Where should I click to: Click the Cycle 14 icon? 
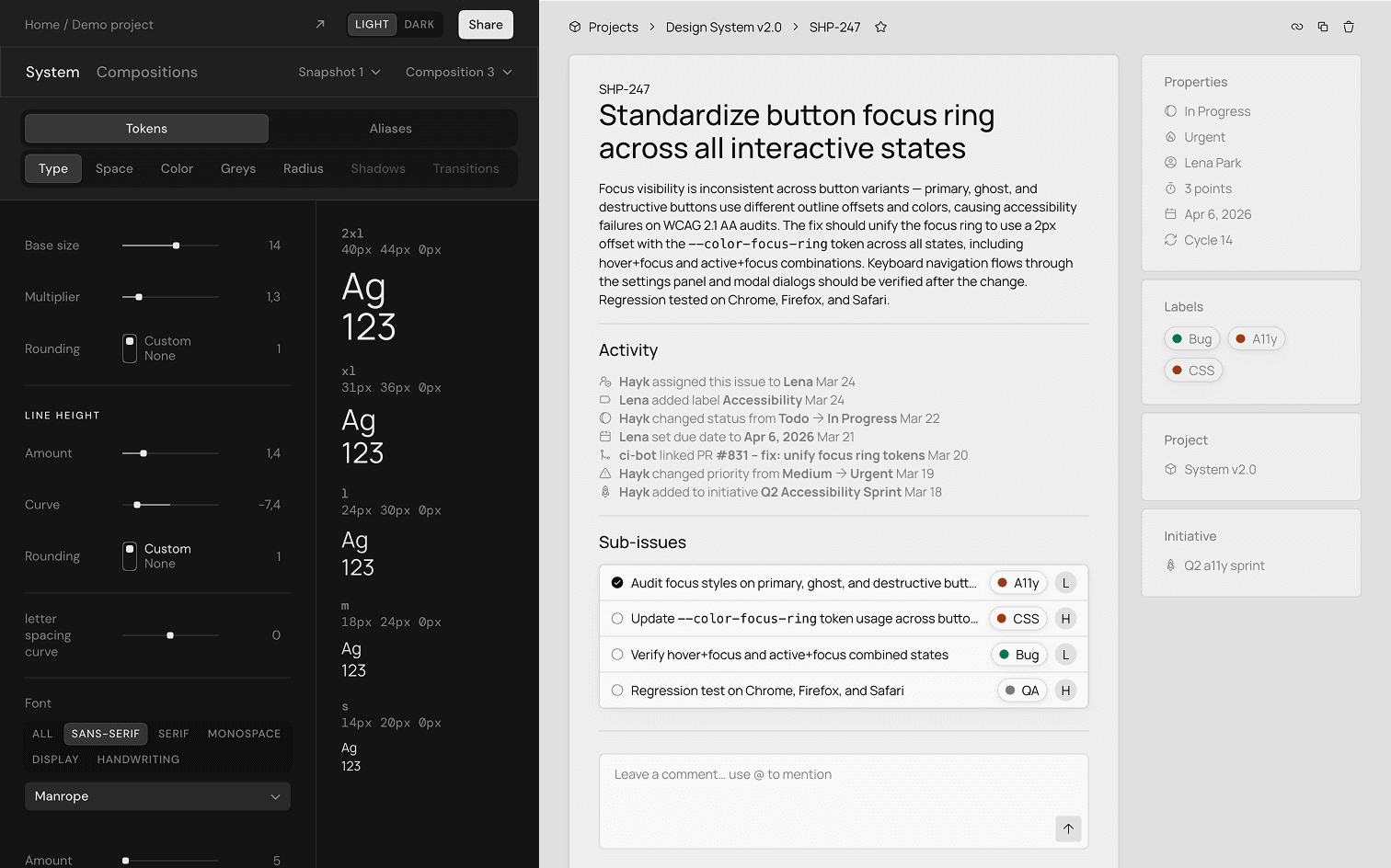pos(1170,240)
